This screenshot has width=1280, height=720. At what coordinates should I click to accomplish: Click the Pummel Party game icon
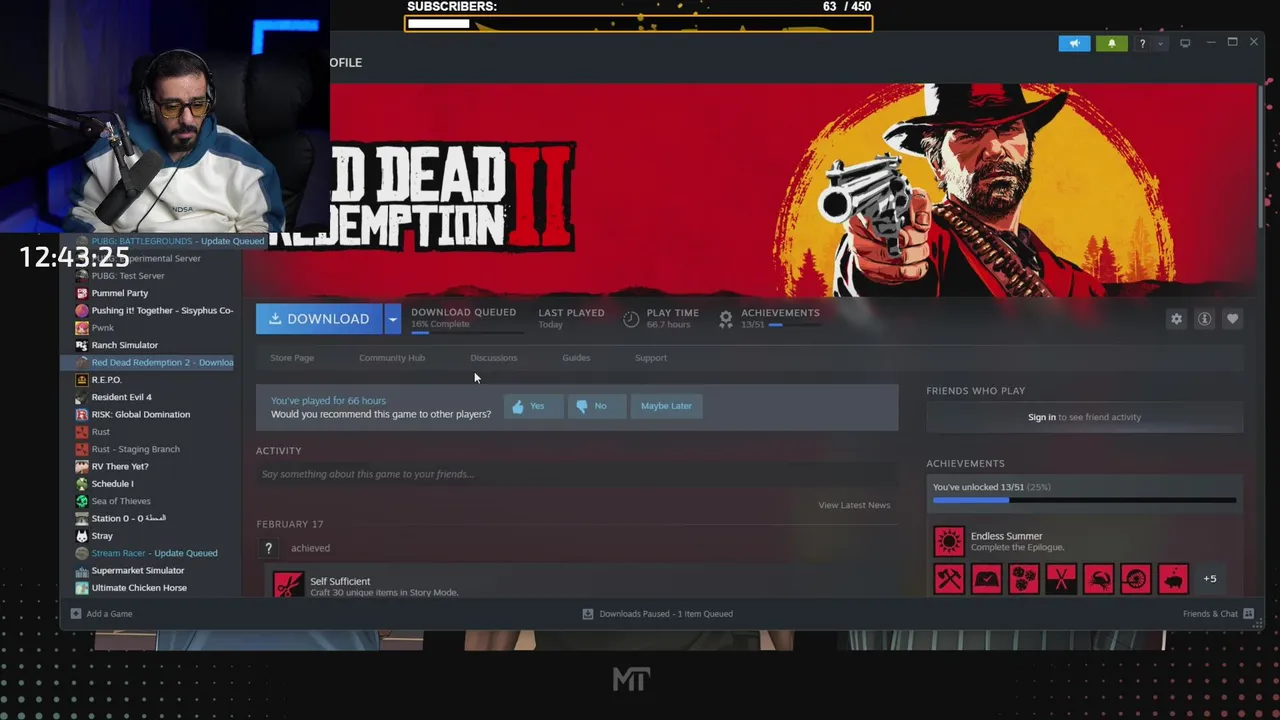pyautogui.click(x=82, y=293)
